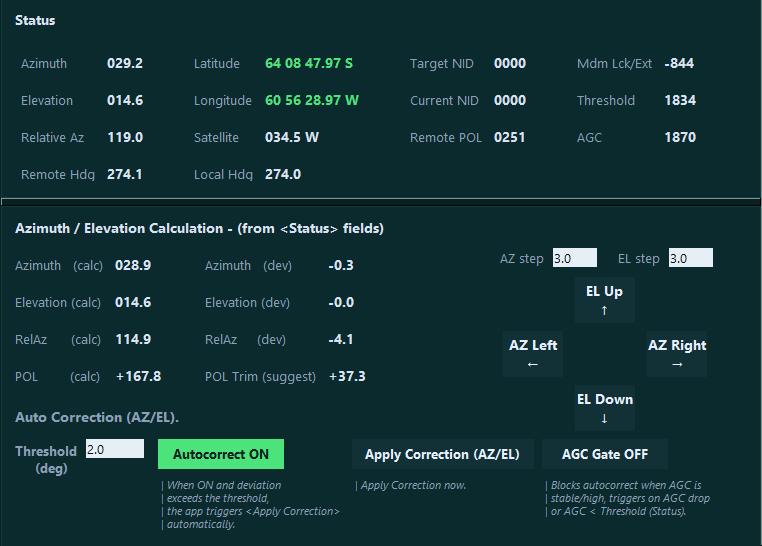The height and width of the screenshot is (546, 762).
Task: Click the EL Up arrow button
Action: (x=605, y=300)
